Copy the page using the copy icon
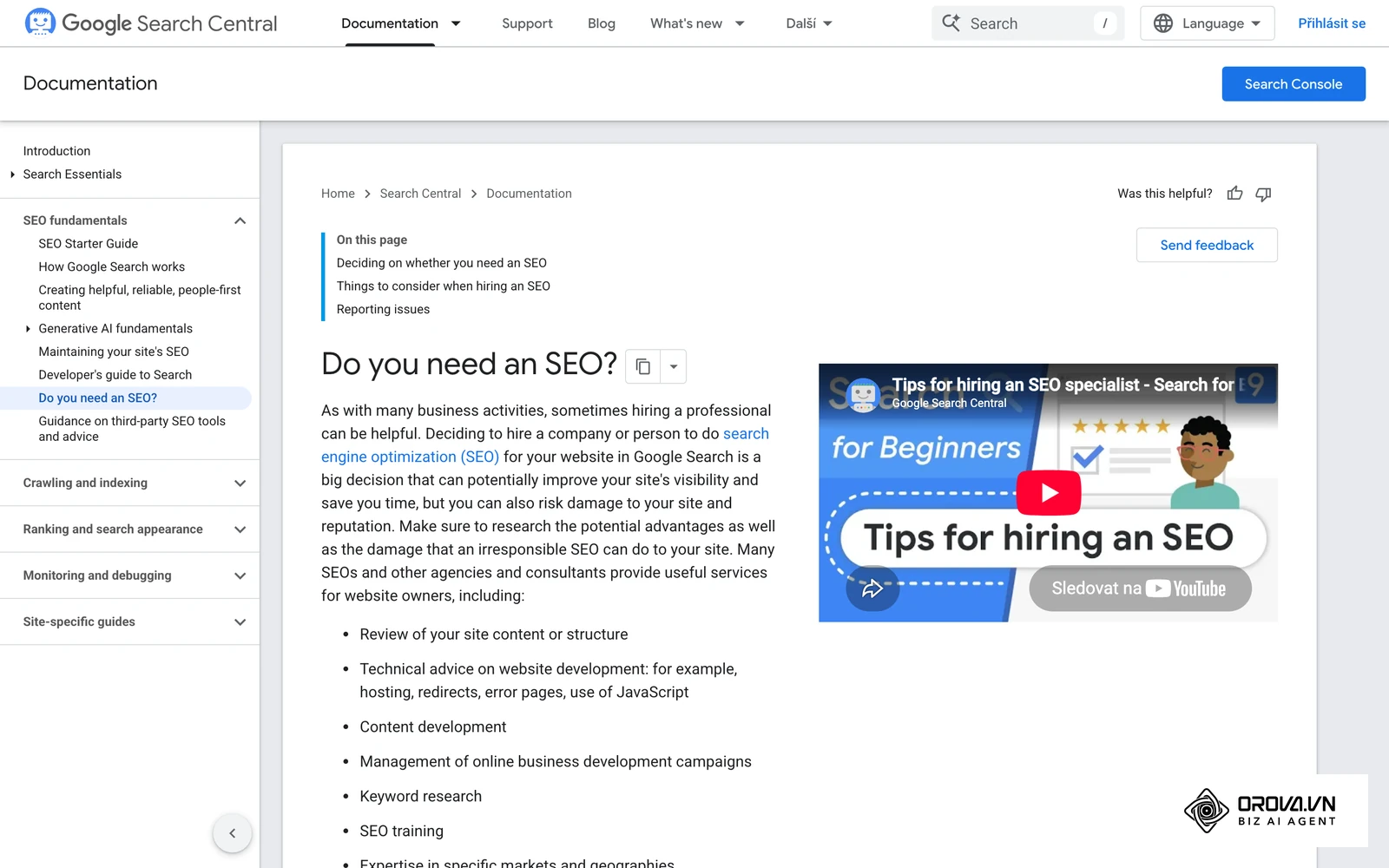This screenshot has height=868, width=1389. tap(643, 366)
